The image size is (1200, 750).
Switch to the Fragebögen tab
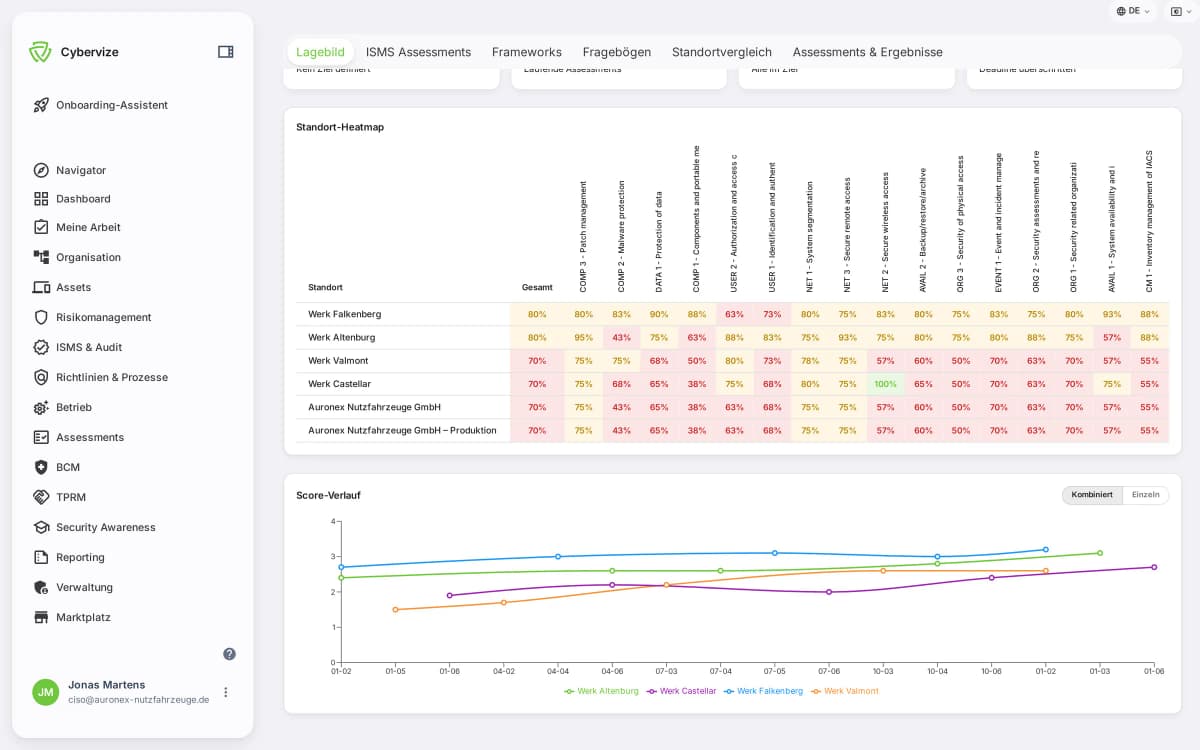click(x=617, y=52)
